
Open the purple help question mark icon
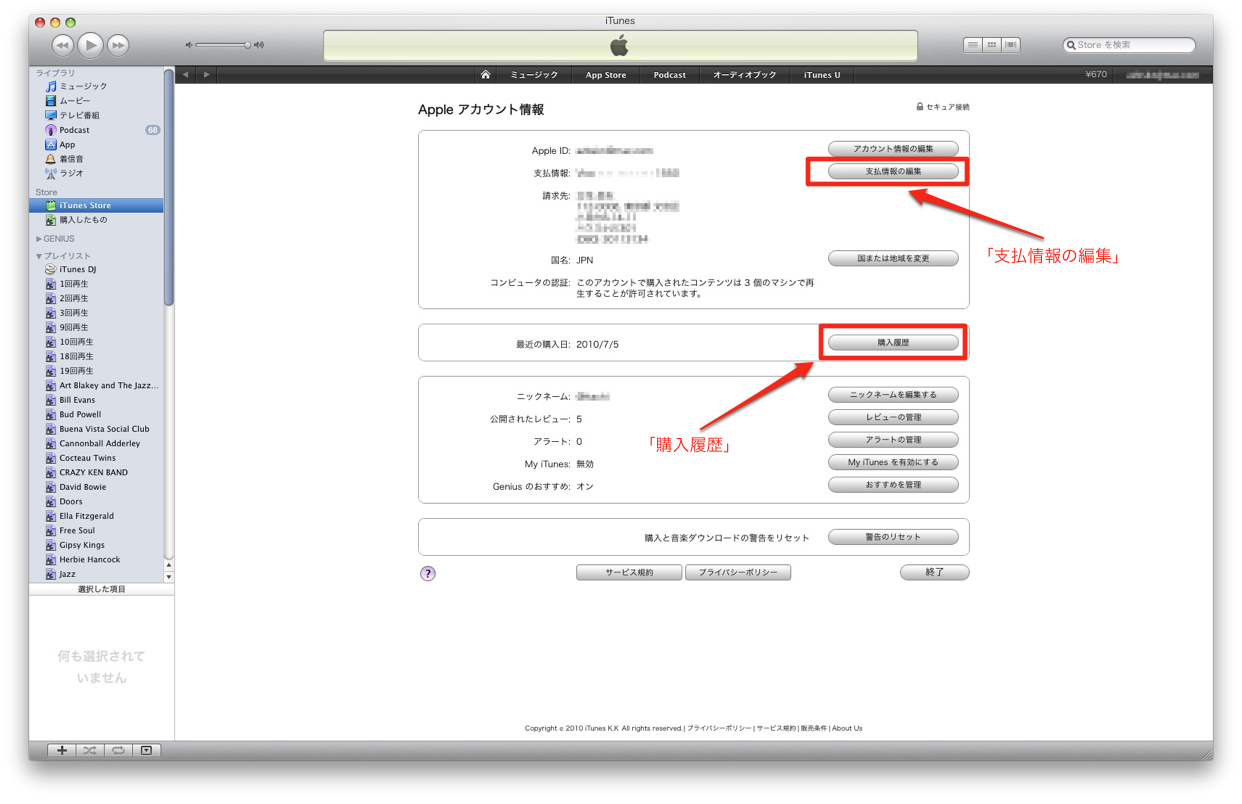(x=428, y=573)
